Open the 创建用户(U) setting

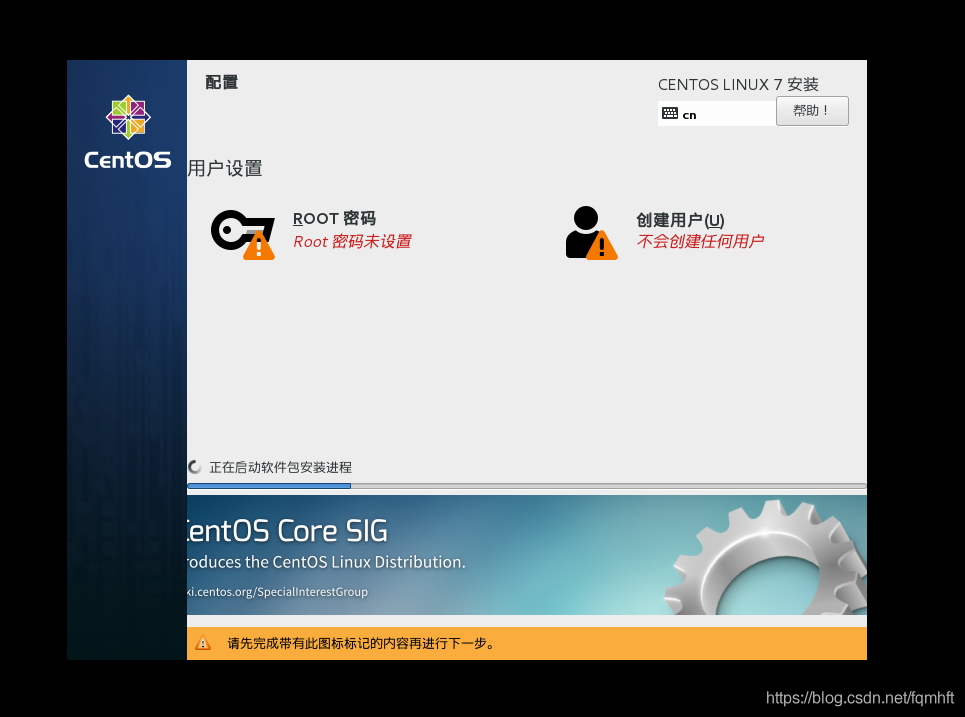pos(680,220)
